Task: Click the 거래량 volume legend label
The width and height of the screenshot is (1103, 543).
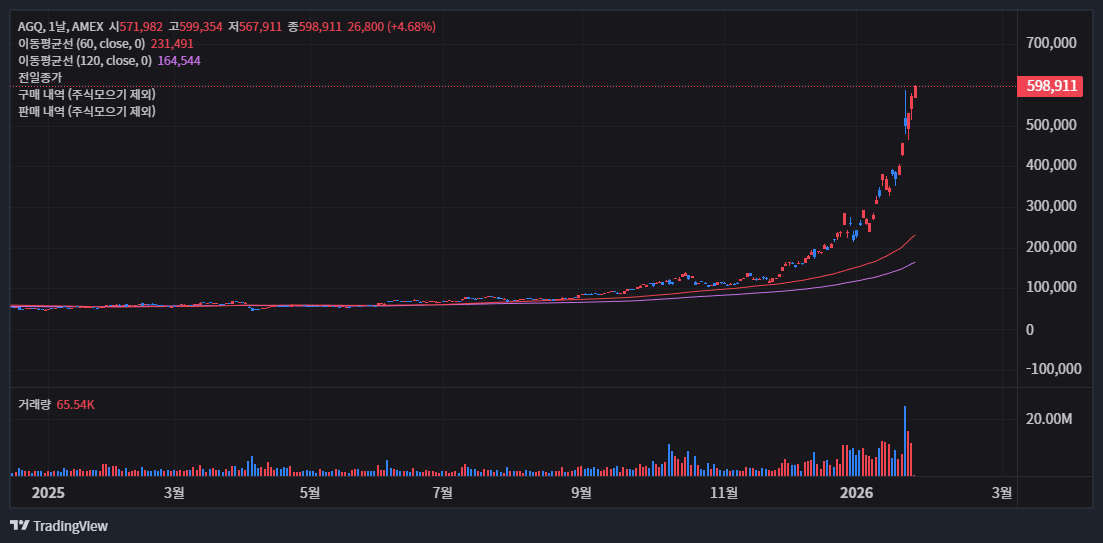Action: 34,404
